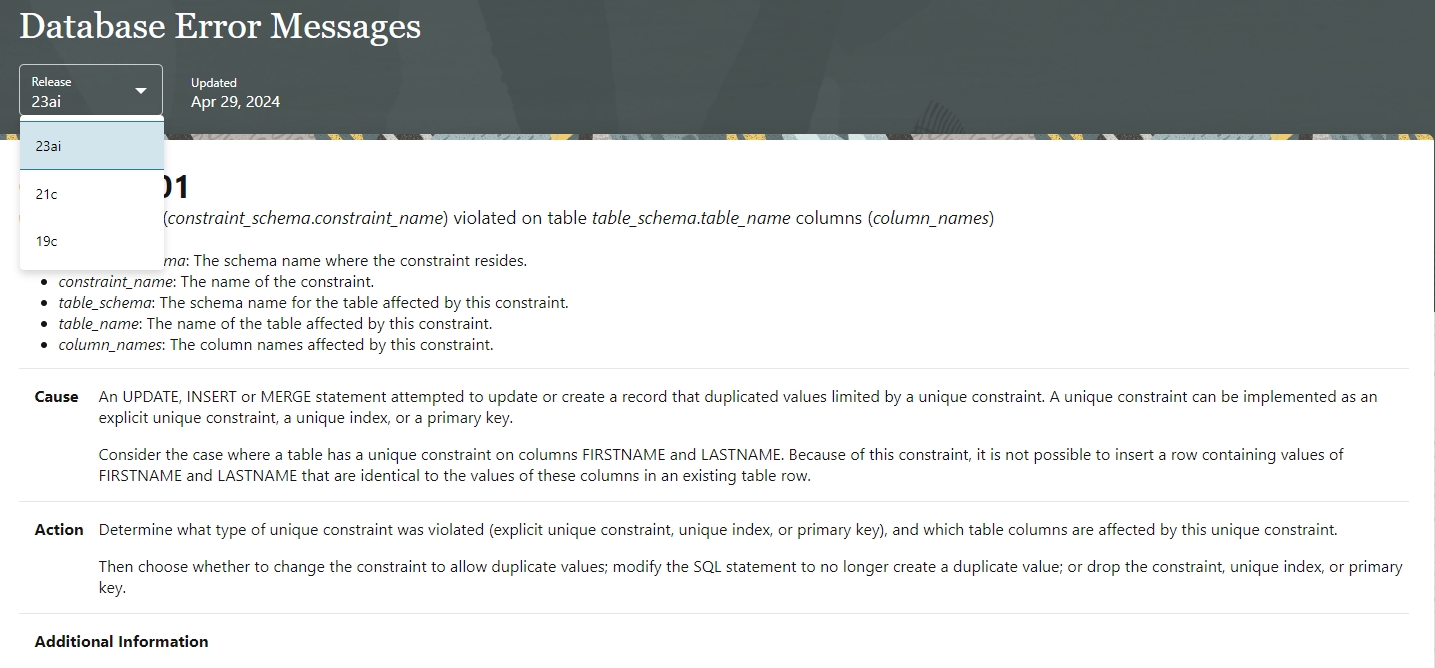
Task: Select the 23ai release option
Action: click(91, 146)
